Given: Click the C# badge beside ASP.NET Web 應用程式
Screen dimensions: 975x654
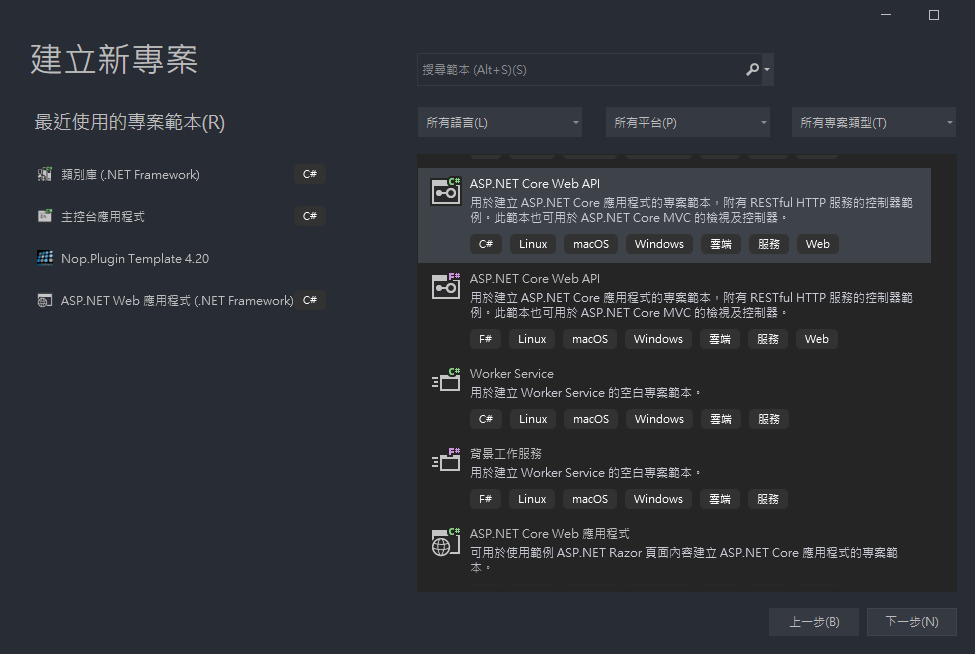Looking at the screenshot, I should tap(310, 300).
